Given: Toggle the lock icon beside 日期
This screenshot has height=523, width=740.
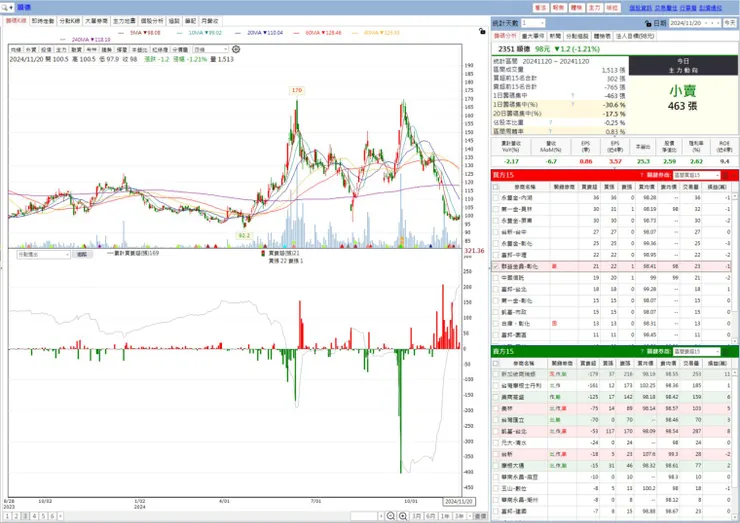Looking at the screenshot, I should [648, 23].
